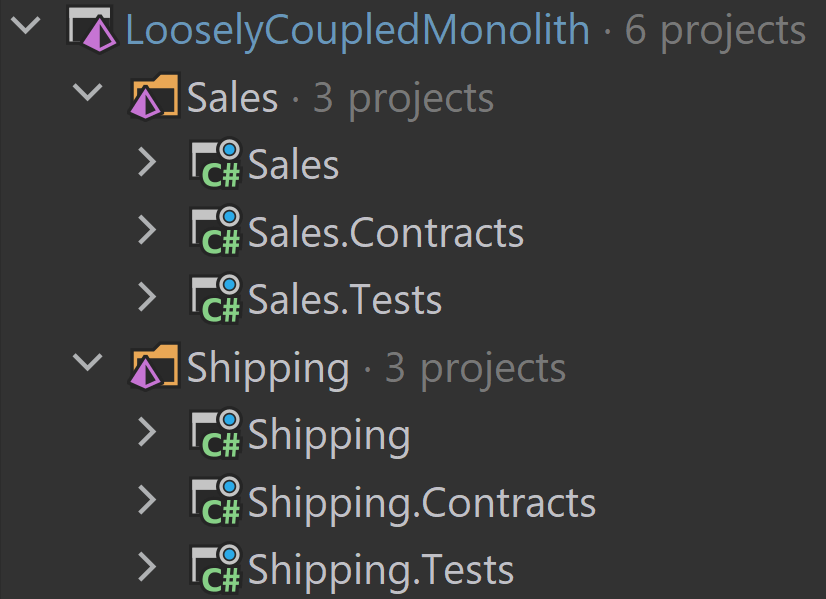Click the Sales solution folder icon
Viewport: 826px width, 599px height.
[154, 96]
